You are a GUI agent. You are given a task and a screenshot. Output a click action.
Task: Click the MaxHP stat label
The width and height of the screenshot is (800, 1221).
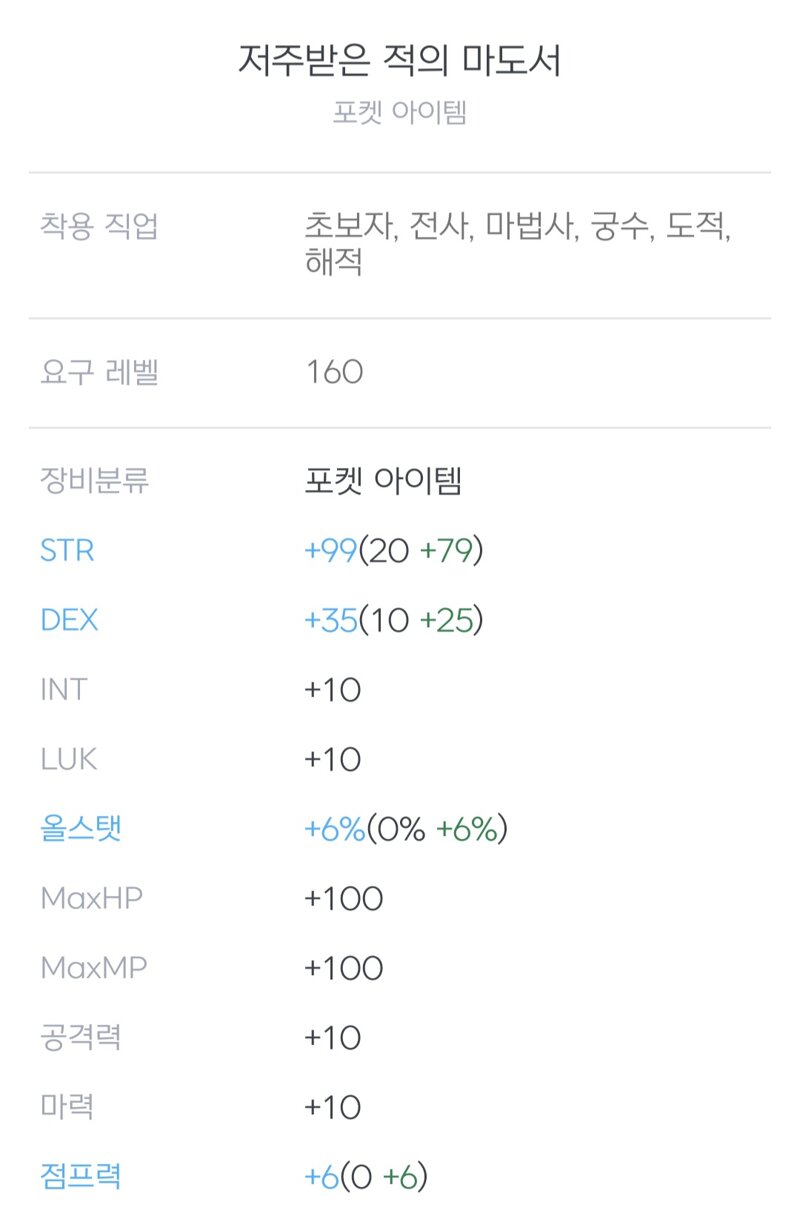pyautogui.click(x=91, y=899)
